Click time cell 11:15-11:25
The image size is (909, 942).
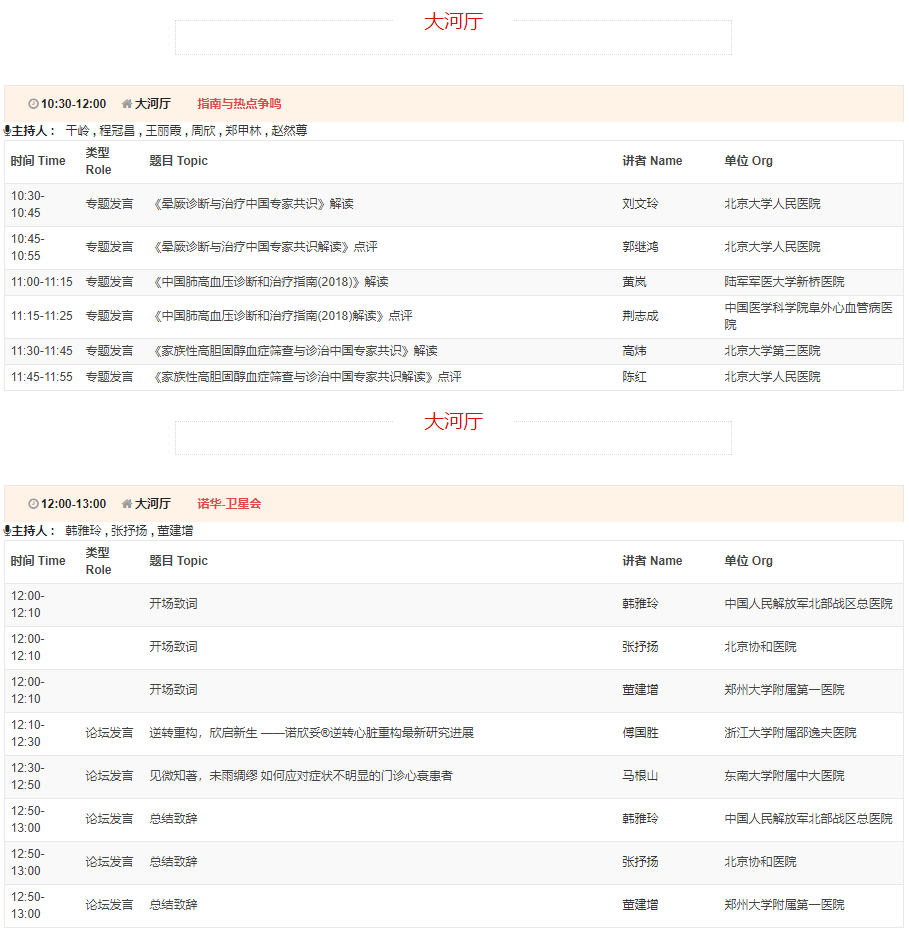[41, 316]
